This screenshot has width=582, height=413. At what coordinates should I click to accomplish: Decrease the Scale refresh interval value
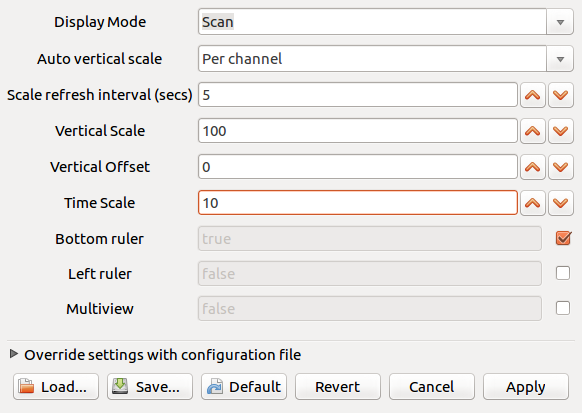pos(560,95)
